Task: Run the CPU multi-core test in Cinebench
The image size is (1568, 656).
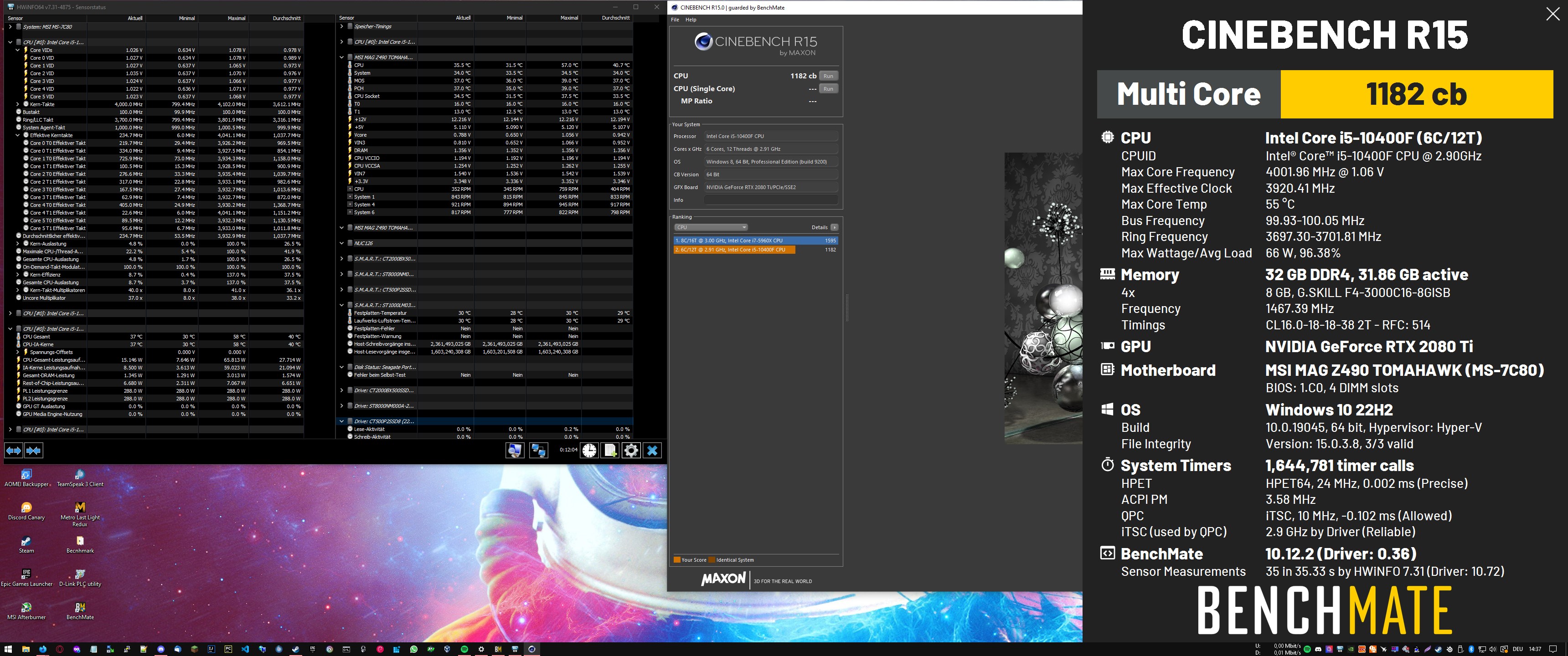Action: [828, 76]
